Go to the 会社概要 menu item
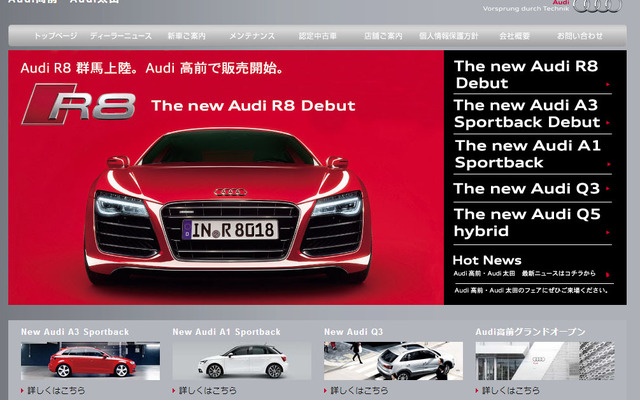 514,36
